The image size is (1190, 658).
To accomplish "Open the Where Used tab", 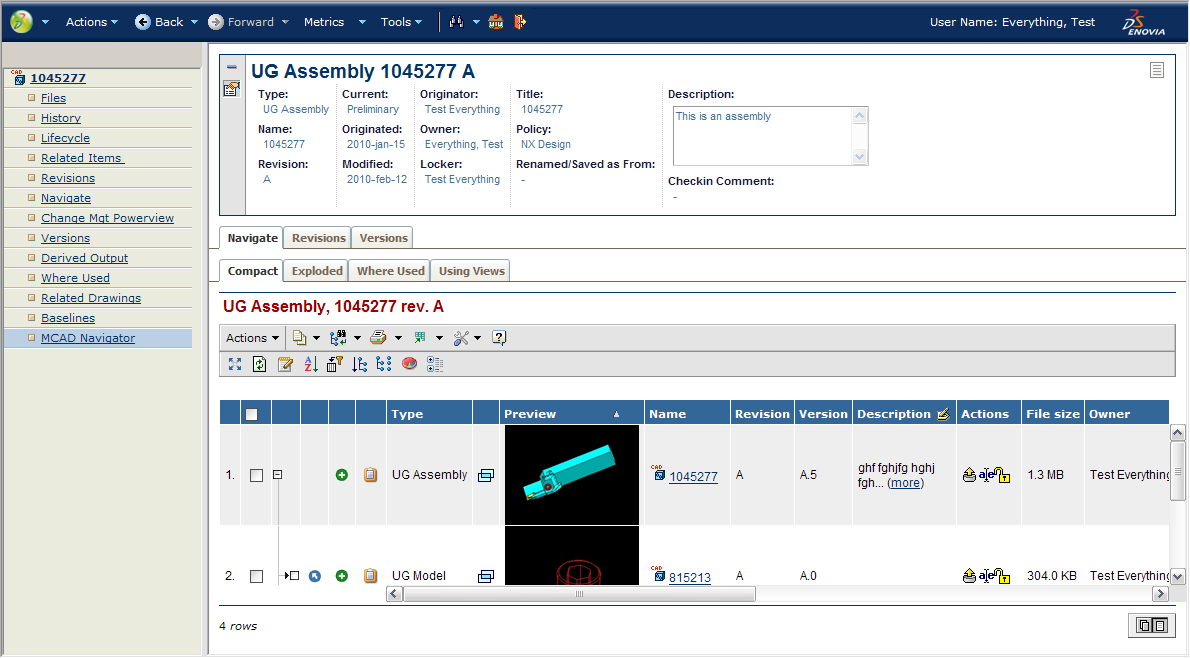I will point(390,271).
